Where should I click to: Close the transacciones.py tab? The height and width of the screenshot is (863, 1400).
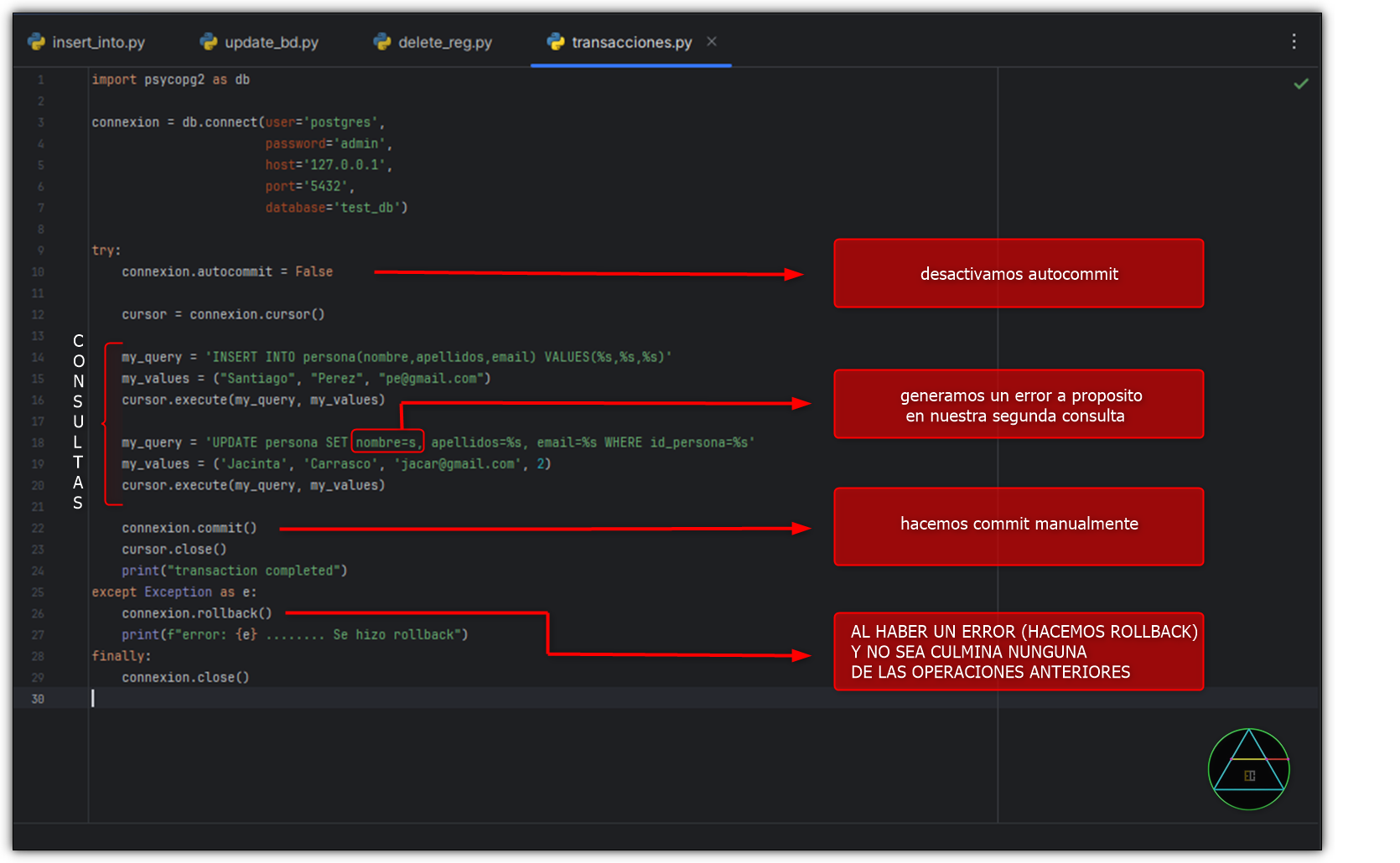[712, 41]
